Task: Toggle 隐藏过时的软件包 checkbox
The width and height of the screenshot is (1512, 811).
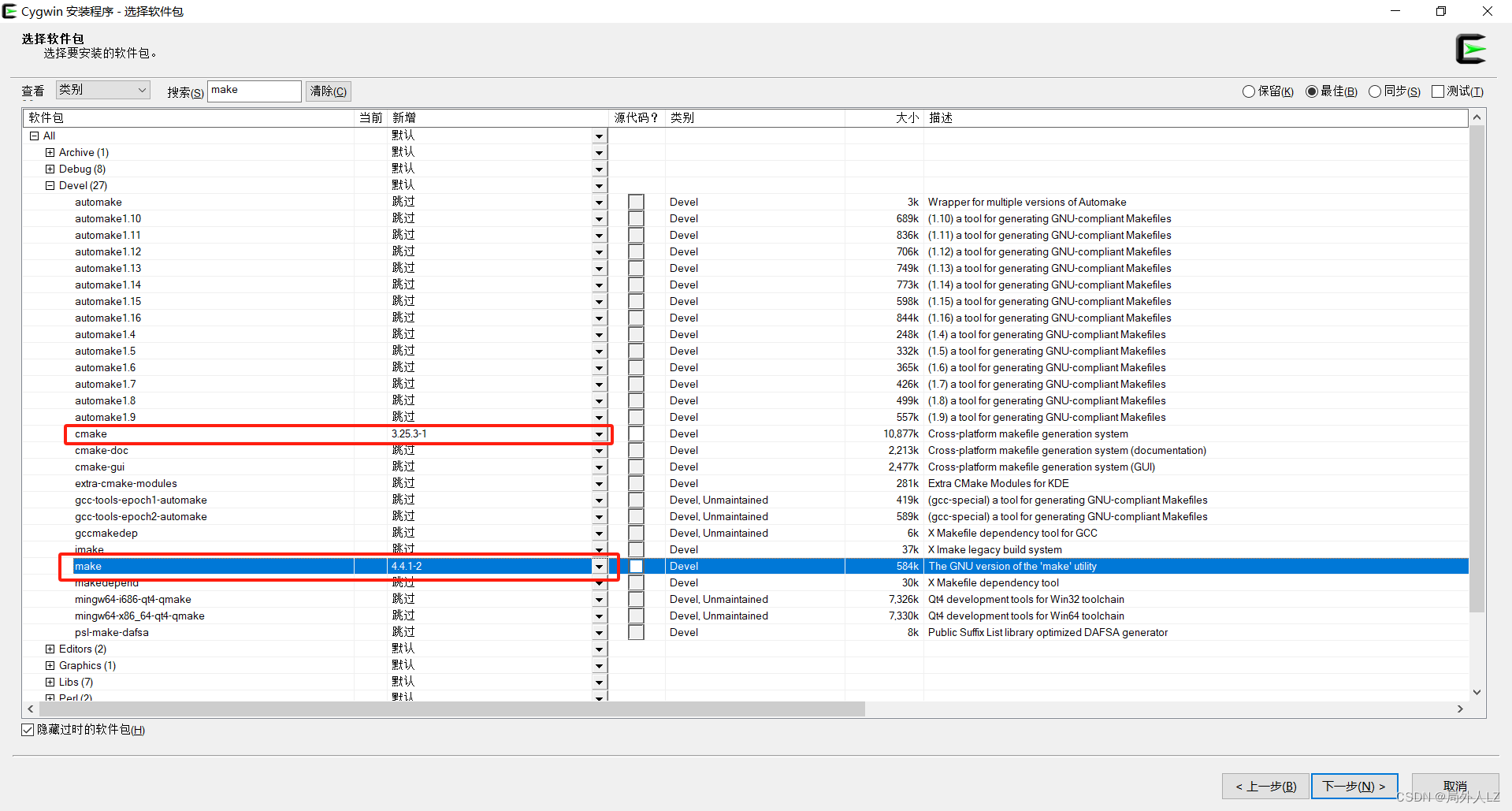Action: tap(28, 730)
